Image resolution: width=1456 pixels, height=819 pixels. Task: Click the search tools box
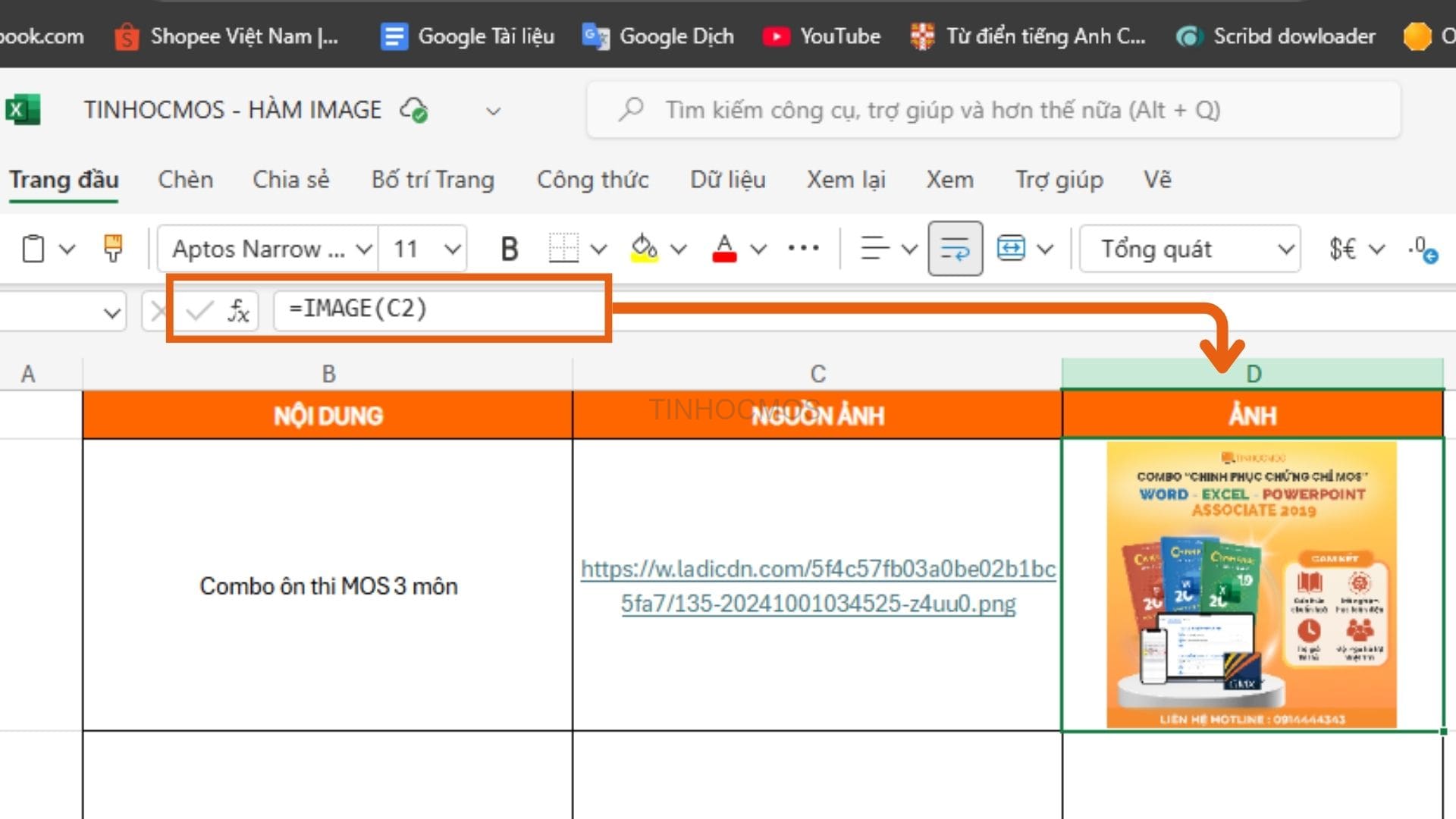pos(993,110)
